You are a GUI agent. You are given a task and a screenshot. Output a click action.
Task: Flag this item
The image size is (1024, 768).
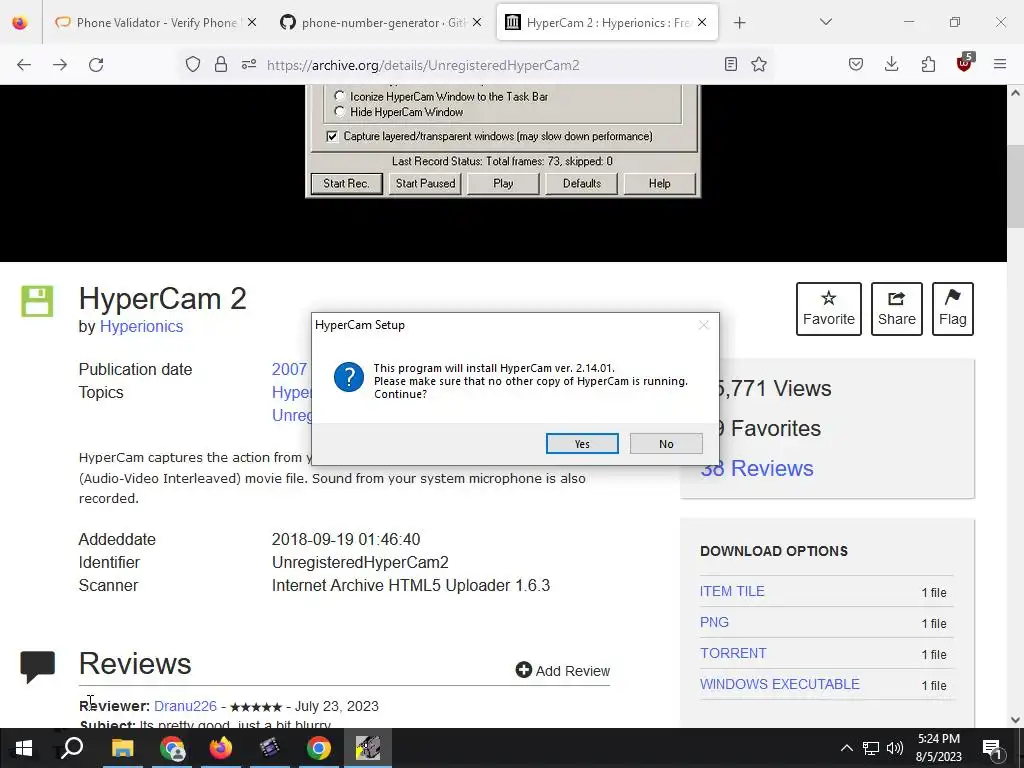coord(953,309)
